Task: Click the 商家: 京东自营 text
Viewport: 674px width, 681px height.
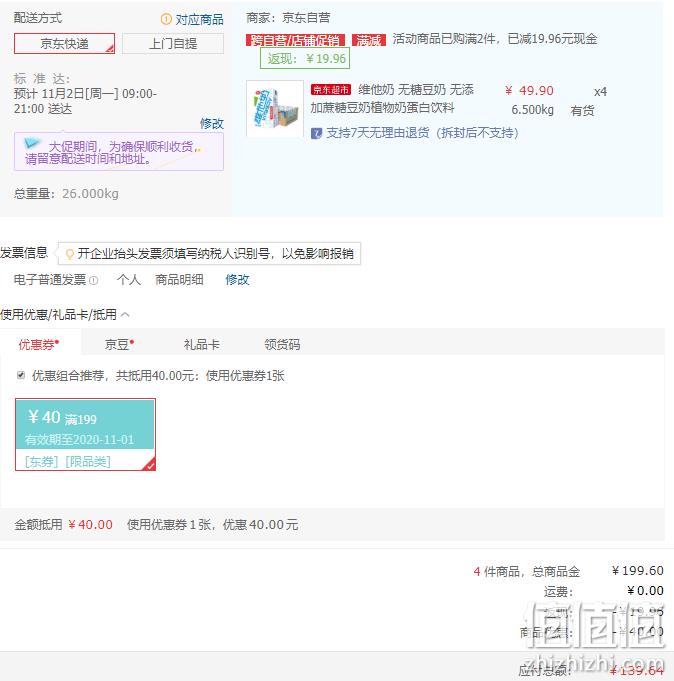Action: [x=288, y=18]
